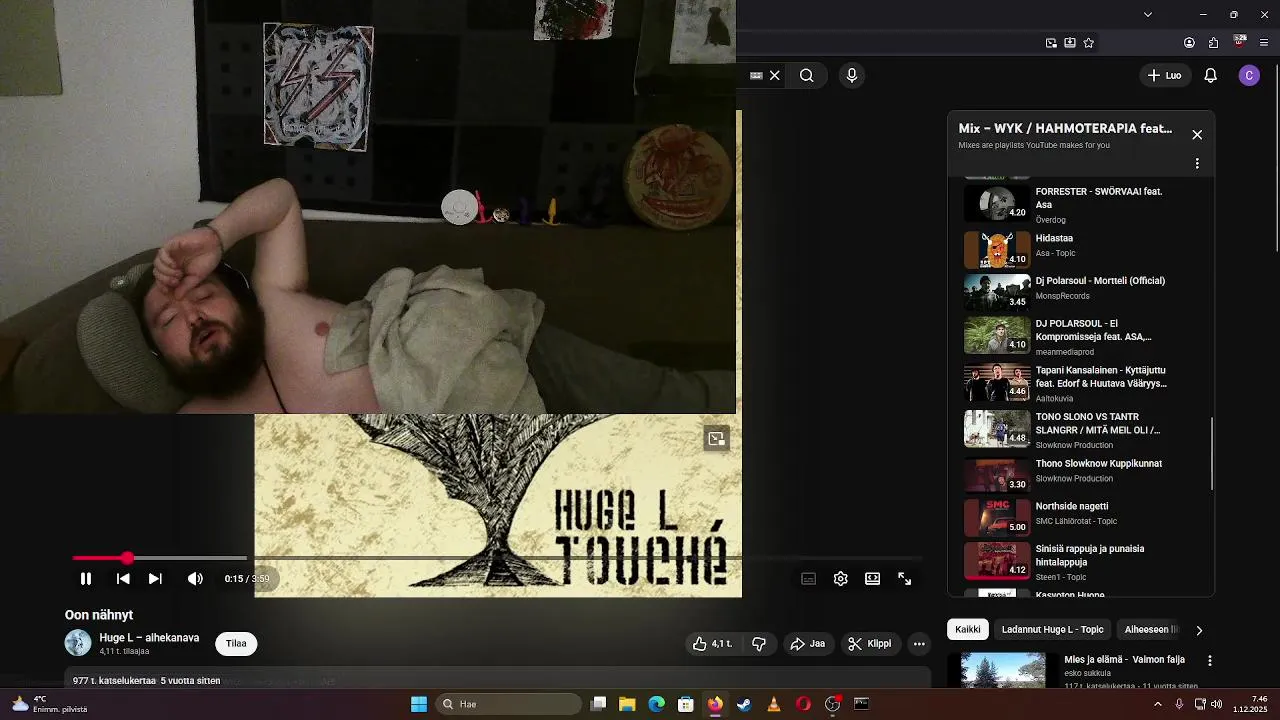Click the Luo create button
The image size is (1280, 720).
(x=1164, y=75)
